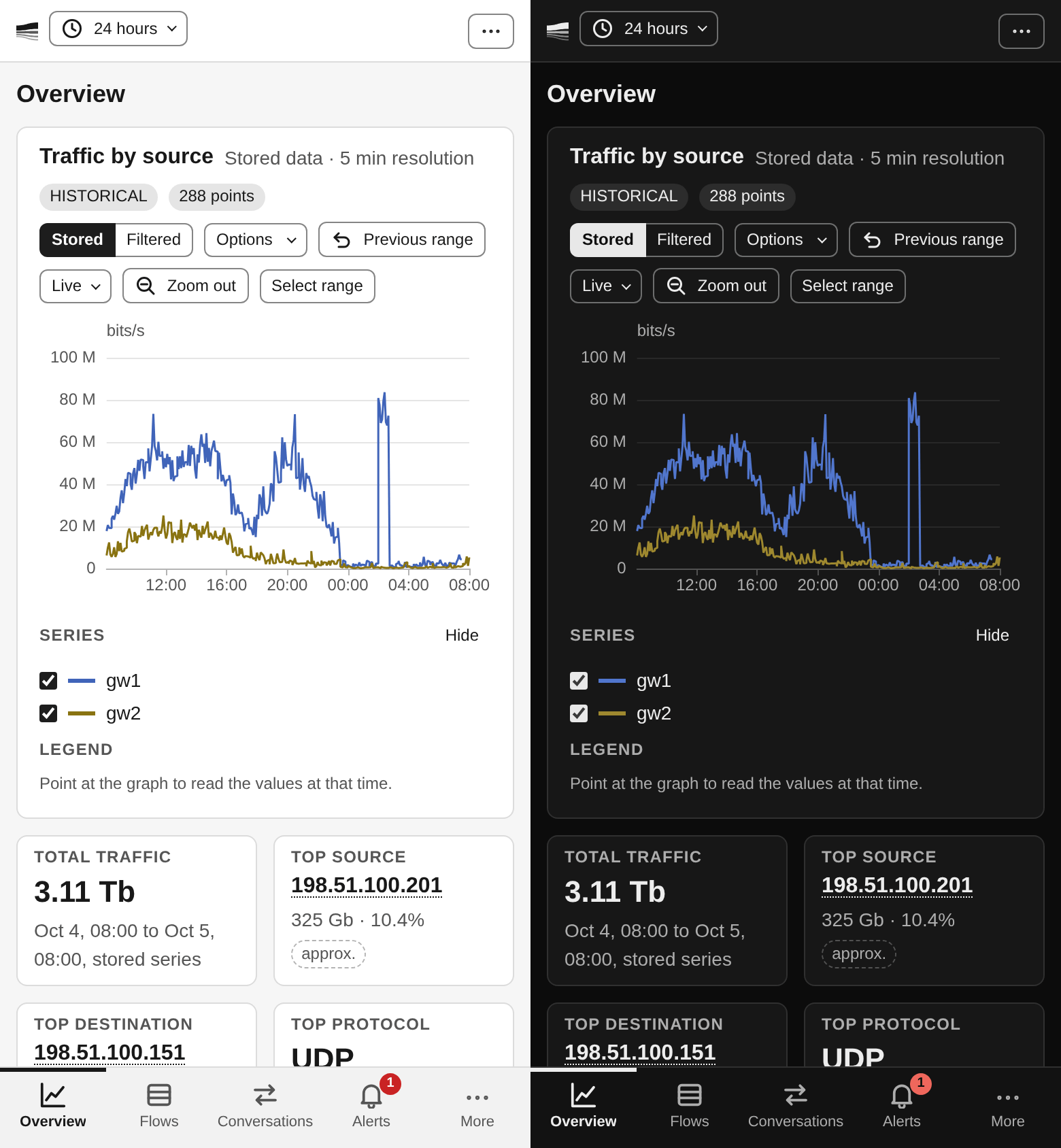
Task: Open More tab in light bottom bar
Action: point(477,1106)
